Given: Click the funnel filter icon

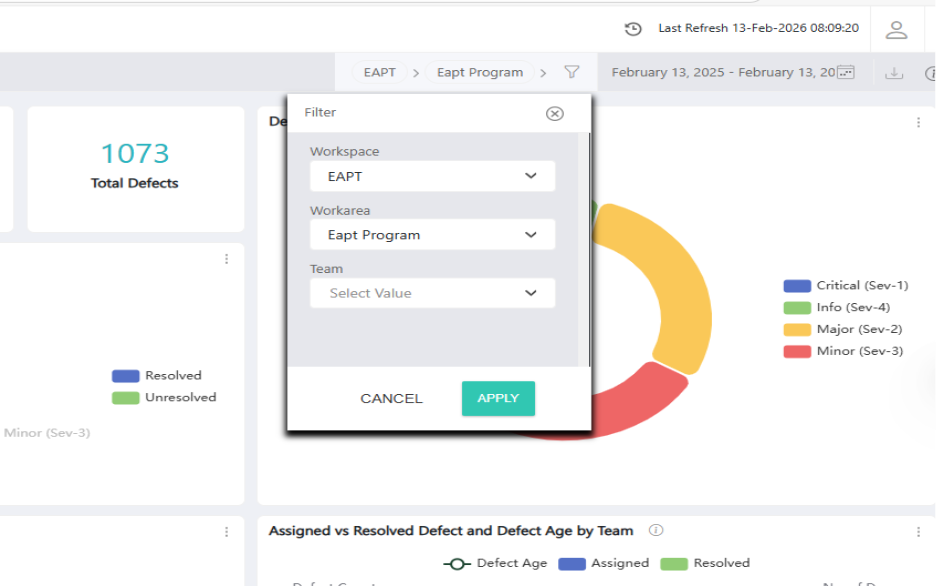Looking at the screenshot, I should pos(571,72).
